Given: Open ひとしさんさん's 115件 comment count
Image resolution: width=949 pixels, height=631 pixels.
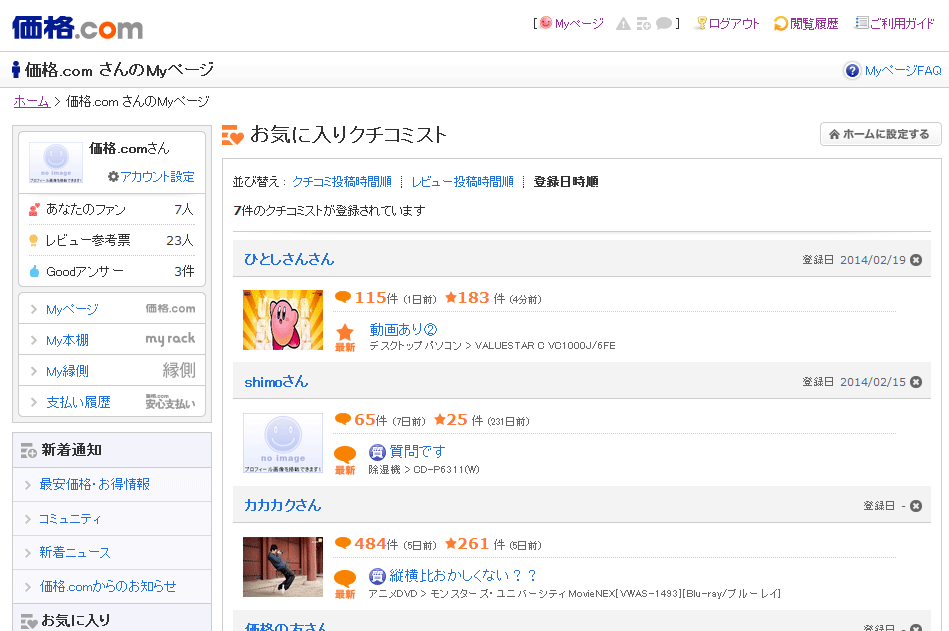Looking at the screenshot, I should (x=376, y=298).
